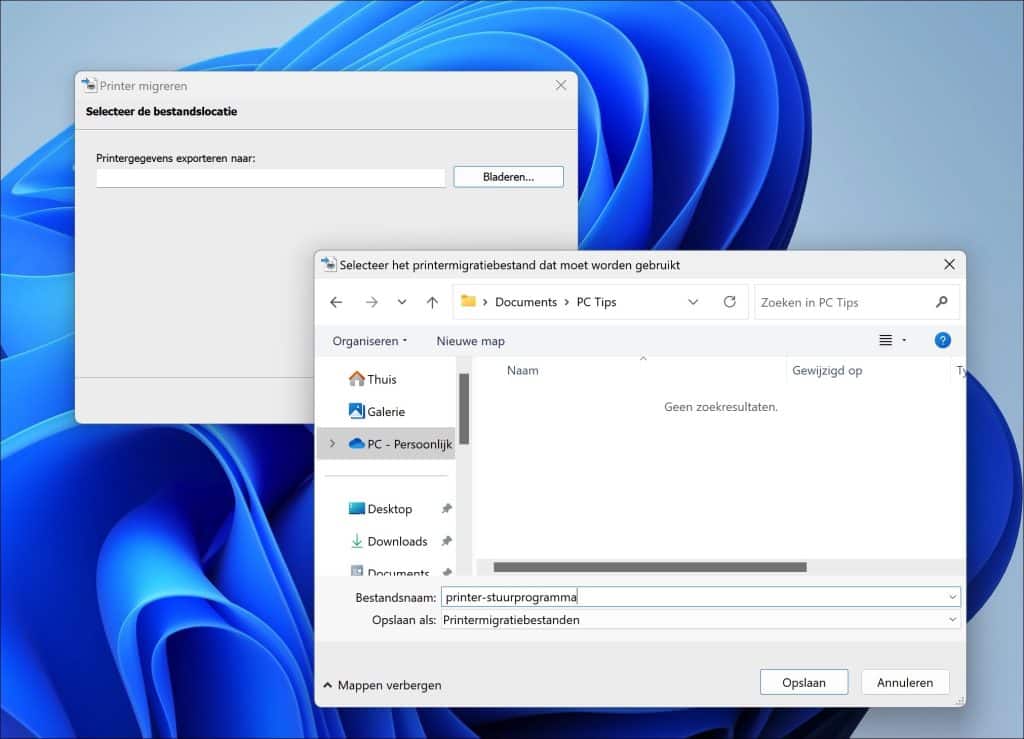
Task: Click the save dialog title bar icon
Action: tap(328, 264)
